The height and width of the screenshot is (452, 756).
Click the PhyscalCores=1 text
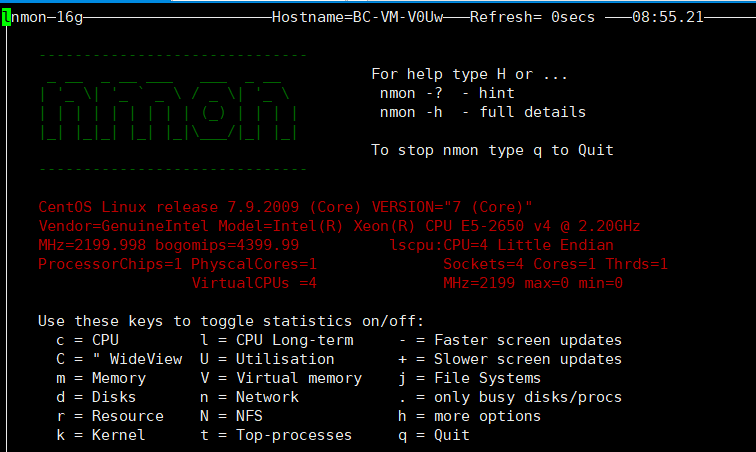[x=254, y=264]
